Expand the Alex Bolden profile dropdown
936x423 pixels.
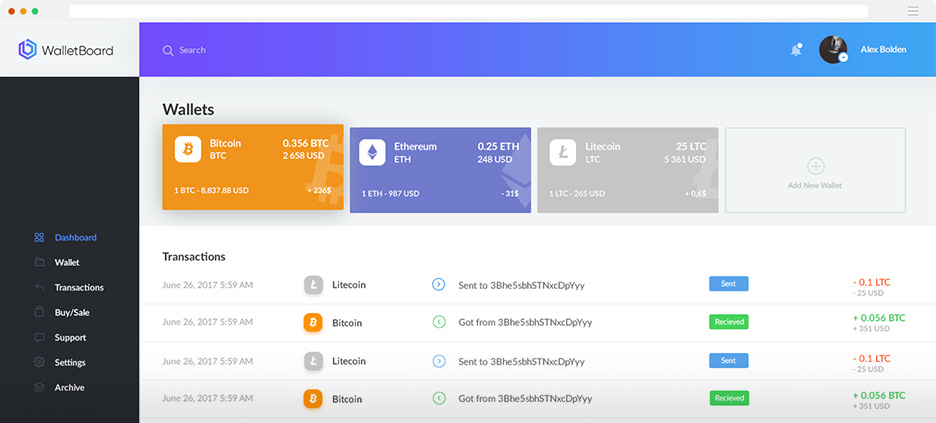tap(843, 58)
